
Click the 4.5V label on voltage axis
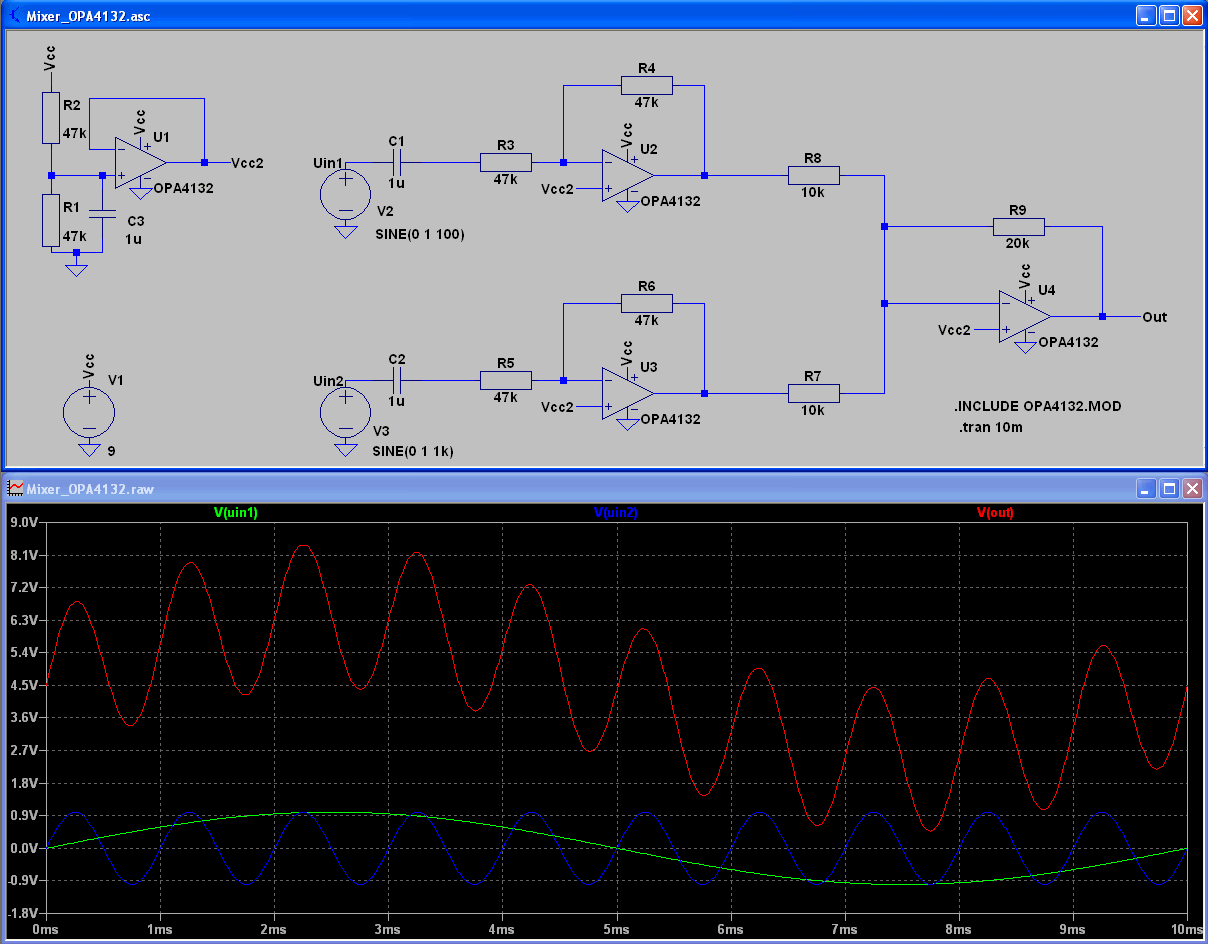[x=24, y=685]
